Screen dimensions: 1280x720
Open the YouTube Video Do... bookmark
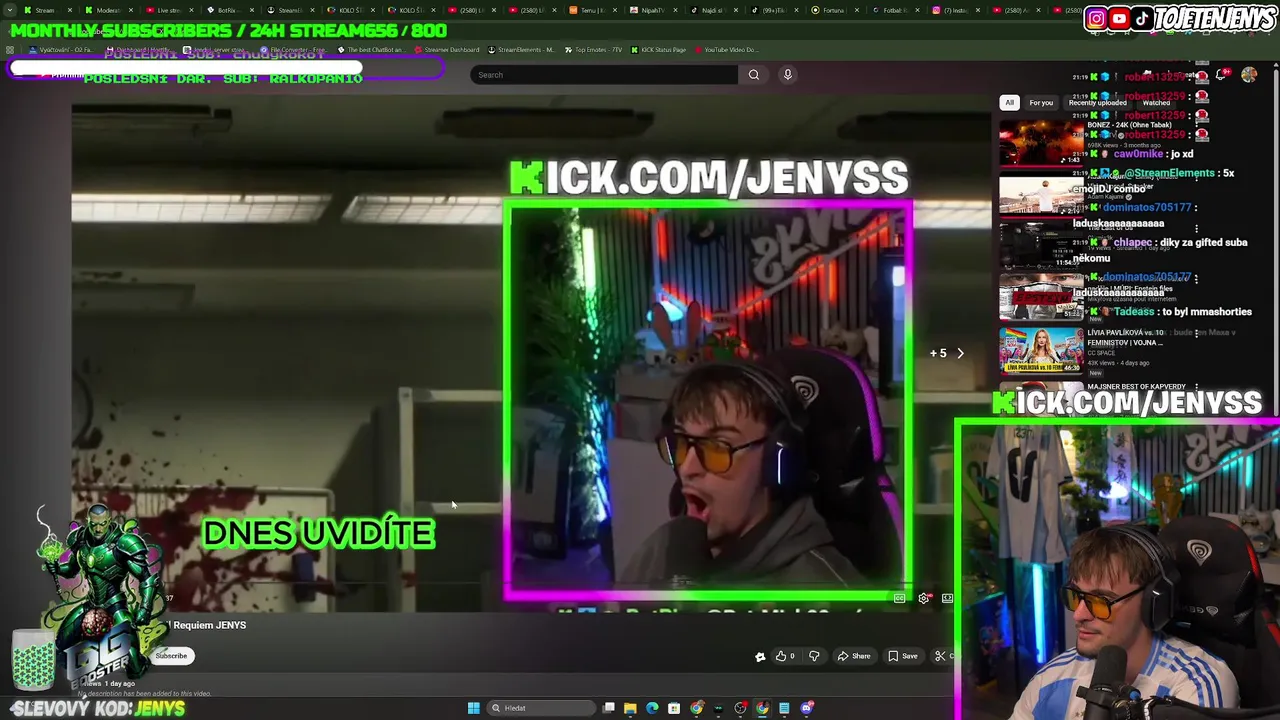click(725, 49)
